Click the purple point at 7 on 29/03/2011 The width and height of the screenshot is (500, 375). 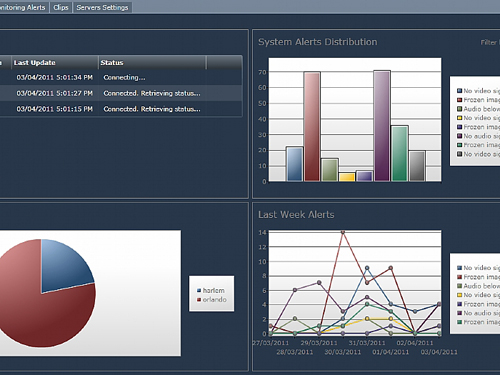point(319,283)
